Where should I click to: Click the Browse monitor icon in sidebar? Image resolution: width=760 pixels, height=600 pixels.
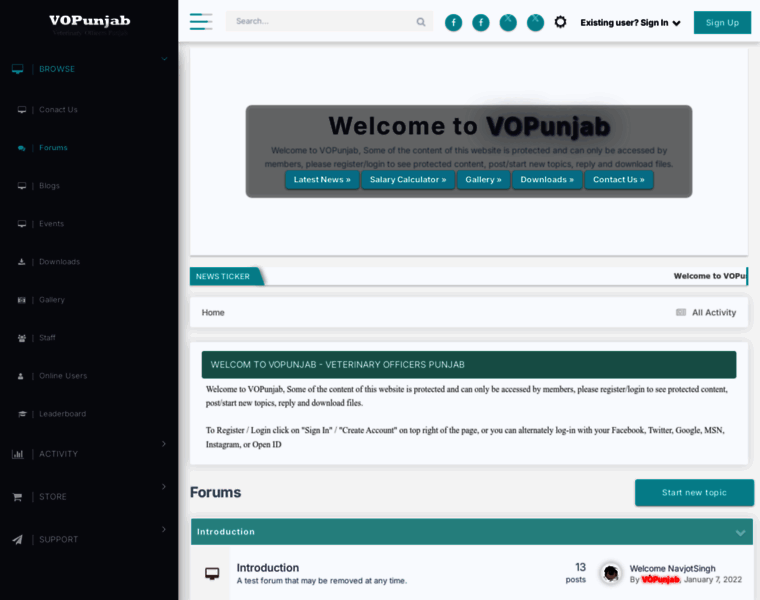coord(17,69)
